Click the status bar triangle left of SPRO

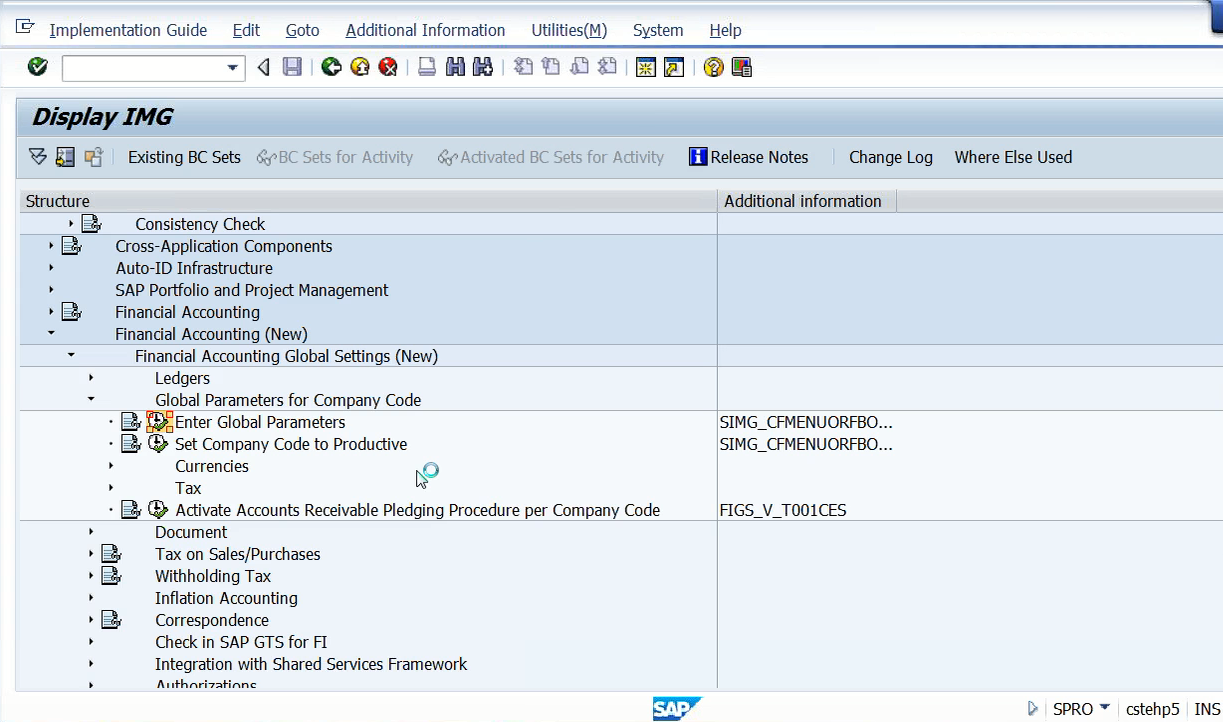click(1034, 709)
